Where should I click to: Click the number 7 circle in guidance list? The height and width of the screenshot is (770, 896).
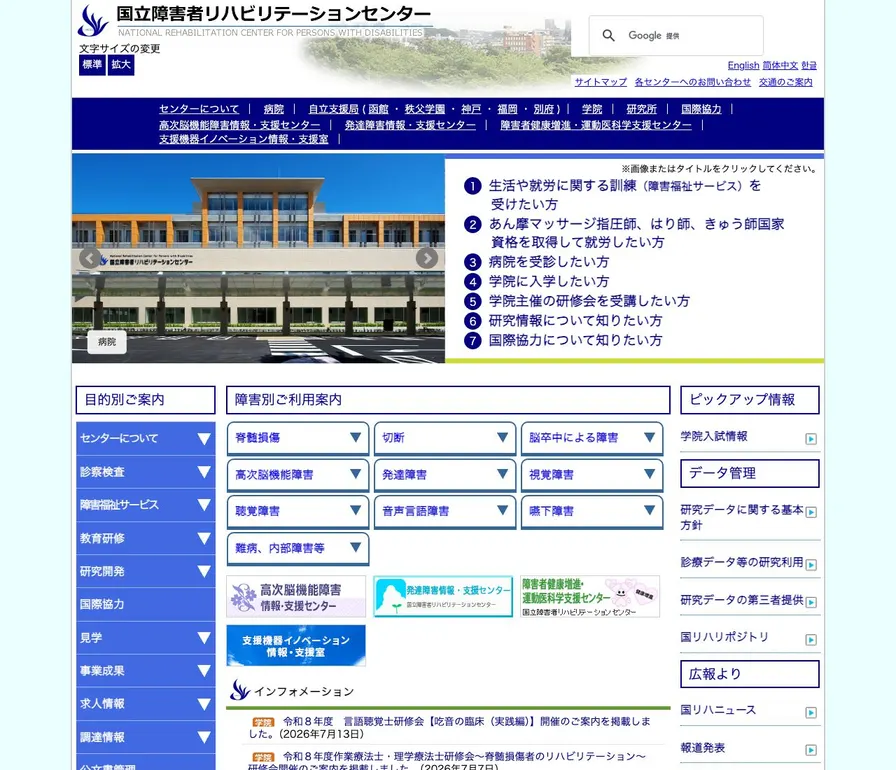pos(473,340)
